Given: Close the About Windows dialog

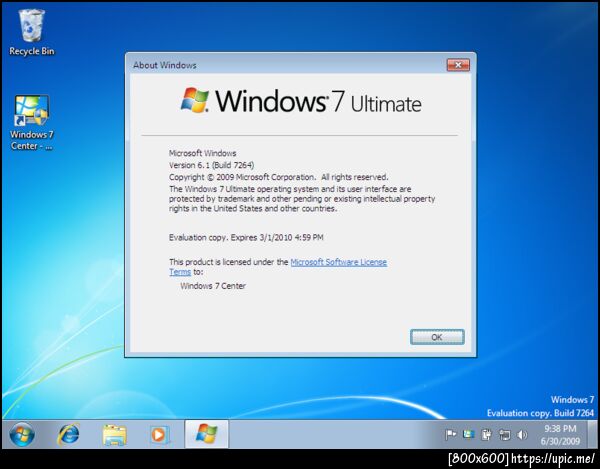Looking at the screenshot, I should click(458, 65).
